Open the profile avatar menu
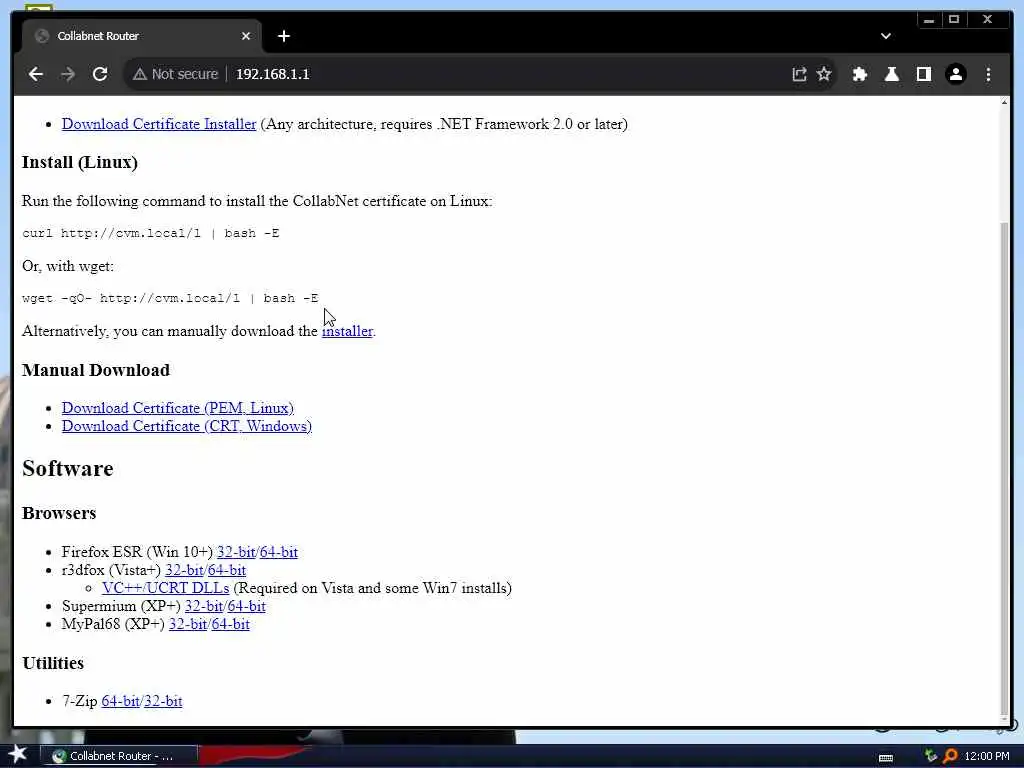 [x=955, y=74]
